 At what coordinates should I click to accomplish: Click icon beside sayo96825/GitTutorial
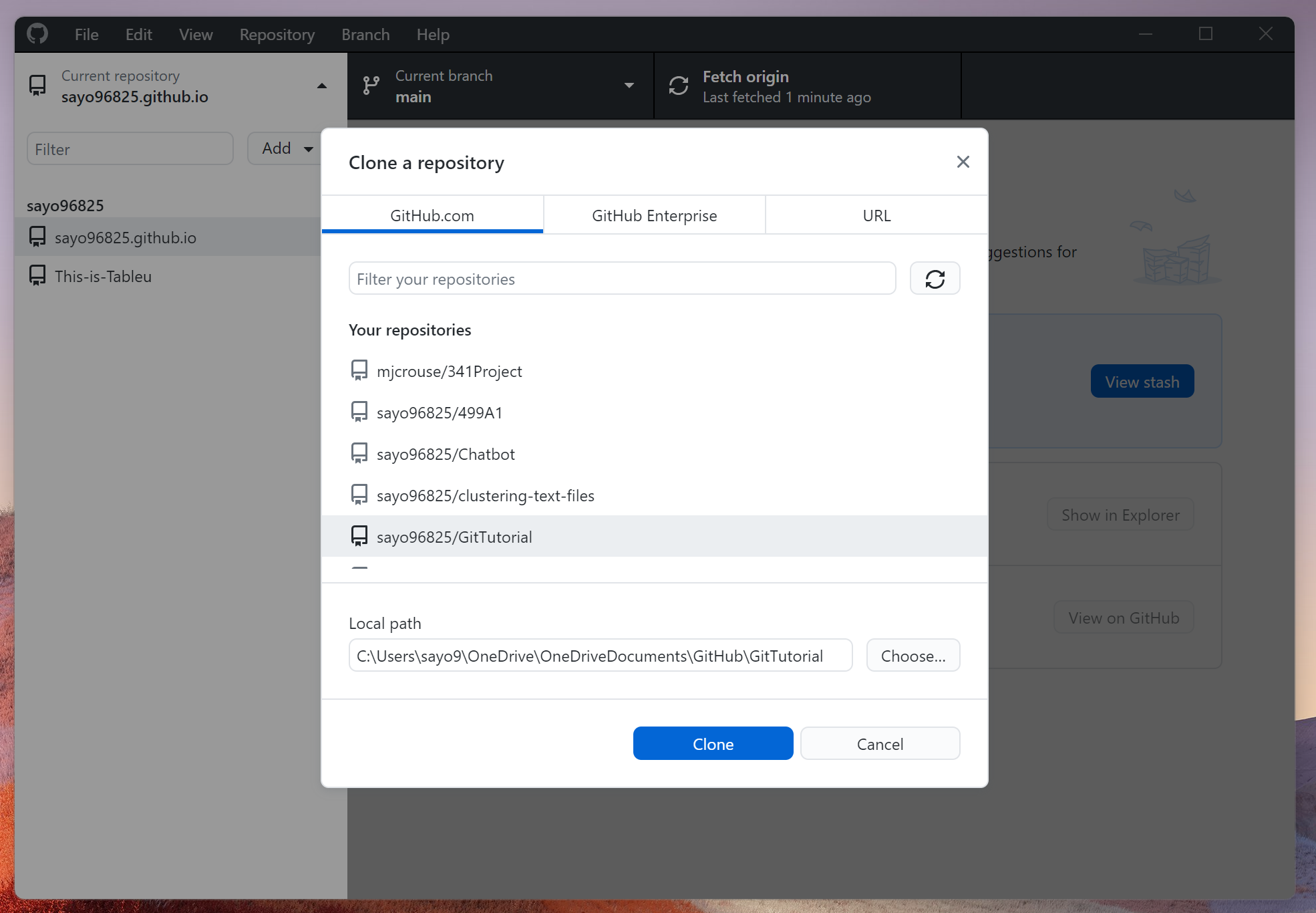(359, 536)
